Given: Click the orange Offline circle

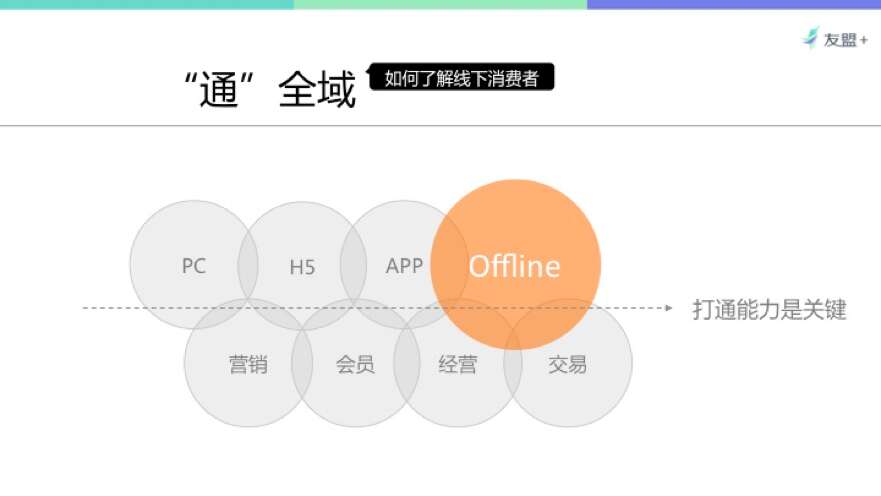Looking at the screenshot, I should point(516,265).
